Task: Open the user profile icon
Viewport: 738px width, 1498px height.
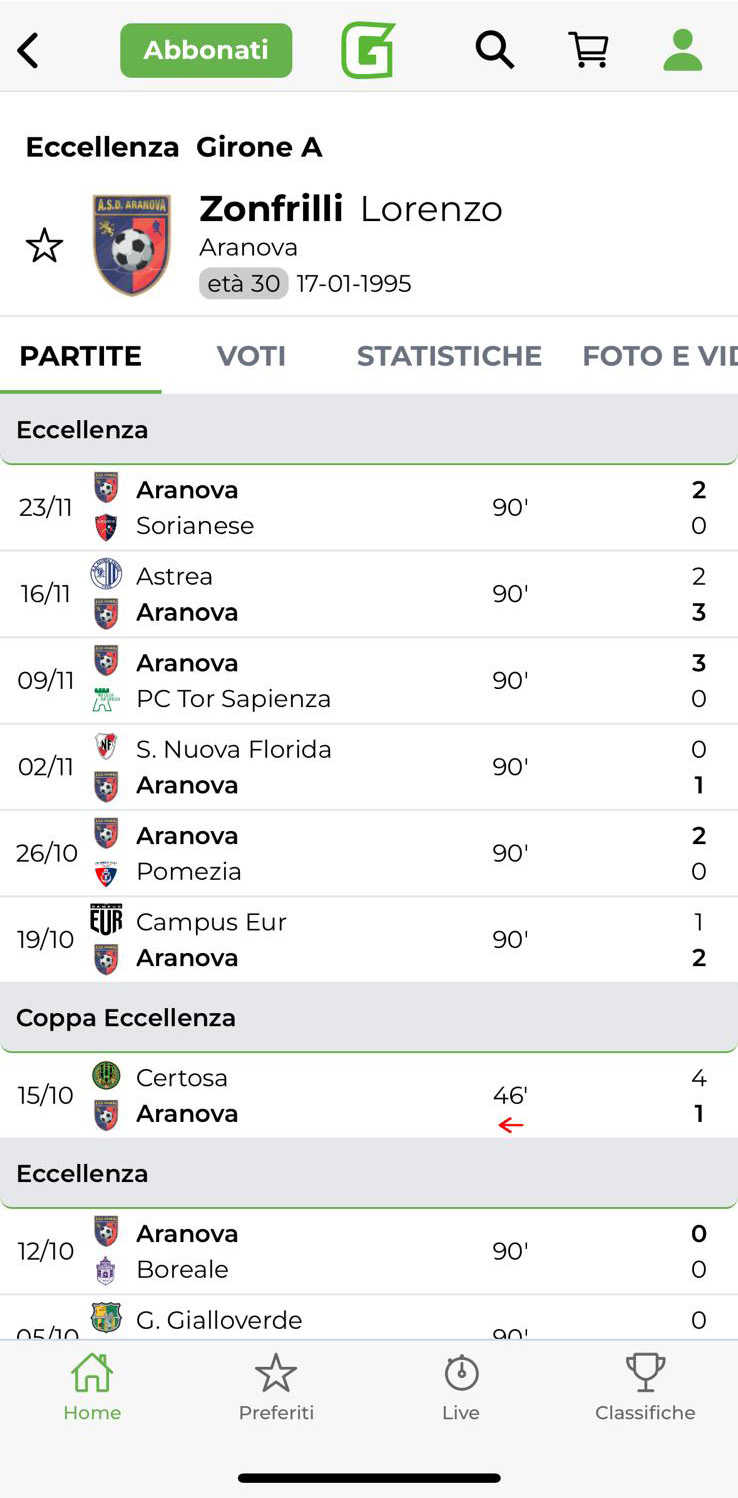Action: click(683, 50)
